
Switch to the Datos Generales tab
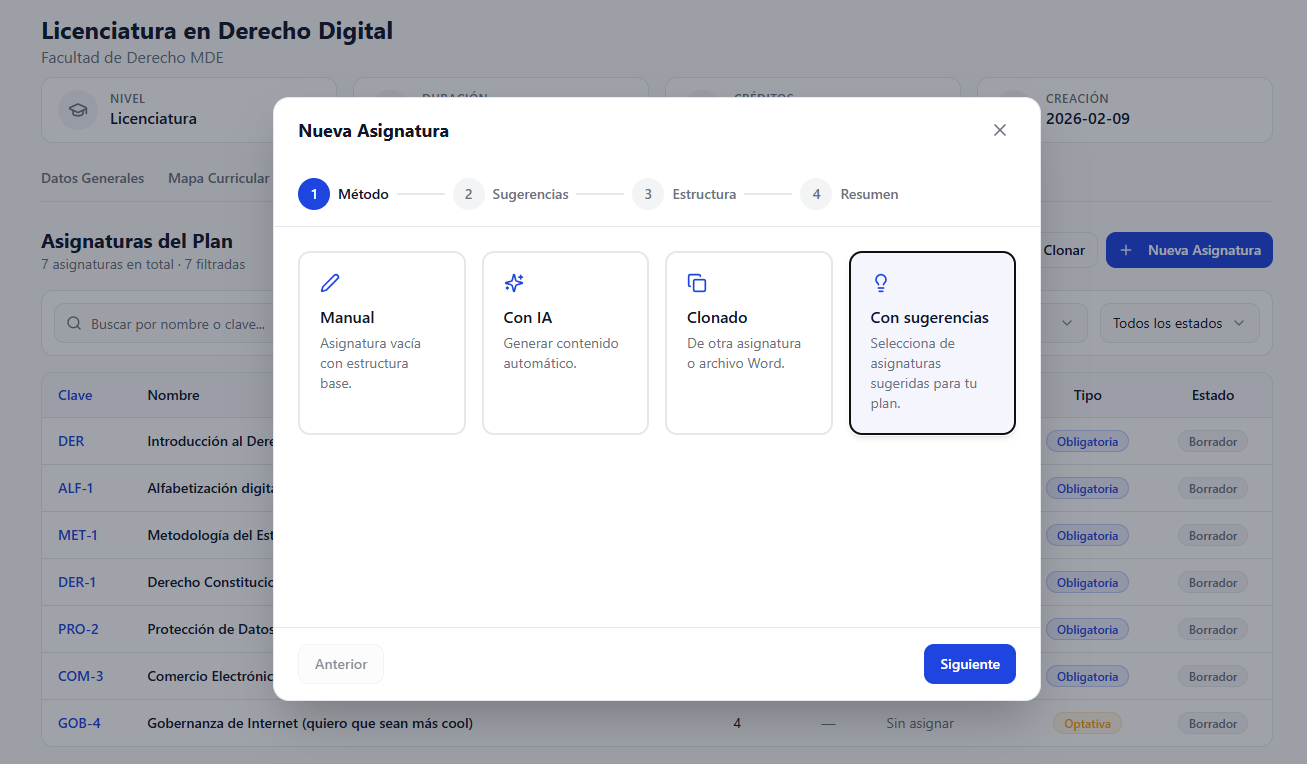[93, 178]
